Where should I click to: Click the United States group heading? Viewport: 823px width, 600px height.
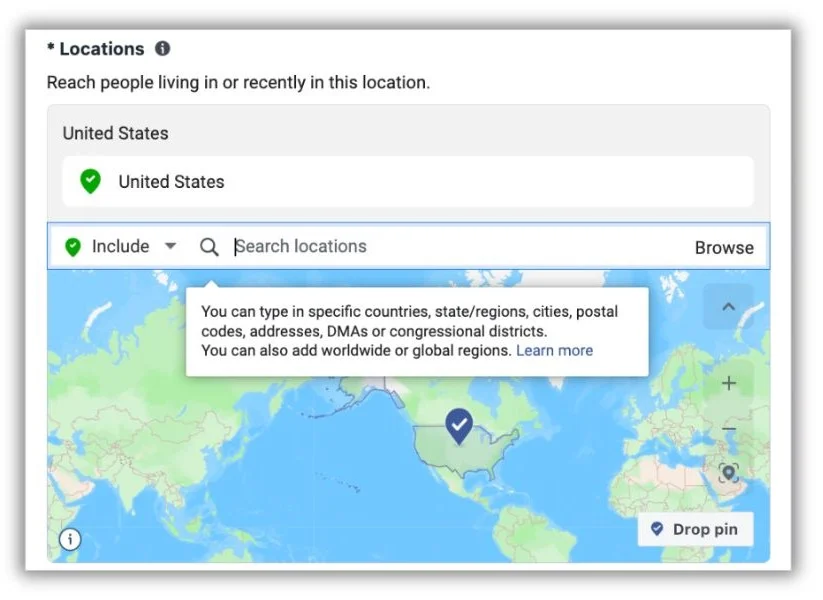[115, 133]
